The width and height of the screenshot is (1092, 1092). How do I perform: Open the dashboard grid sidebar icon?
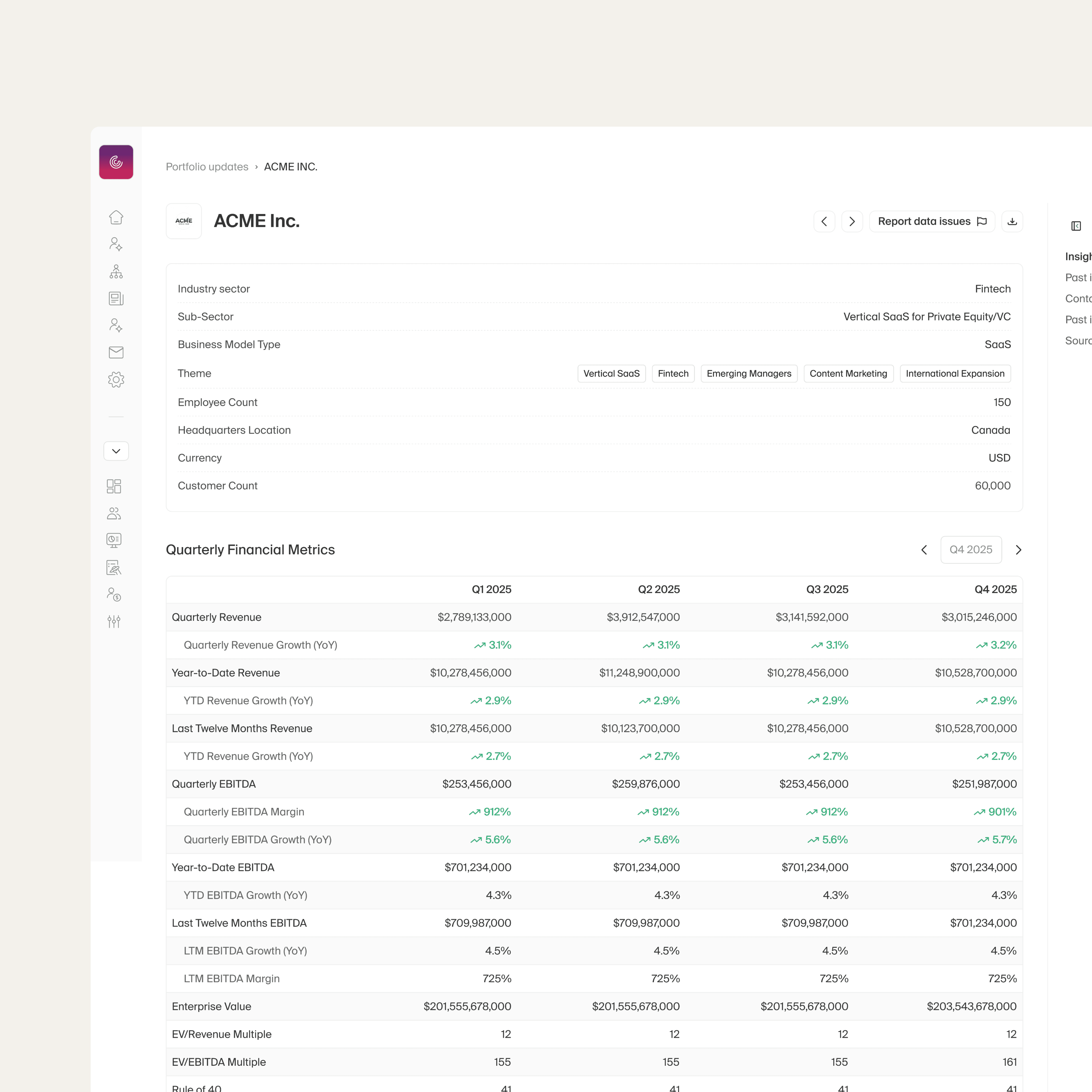(x=114, y=486)
